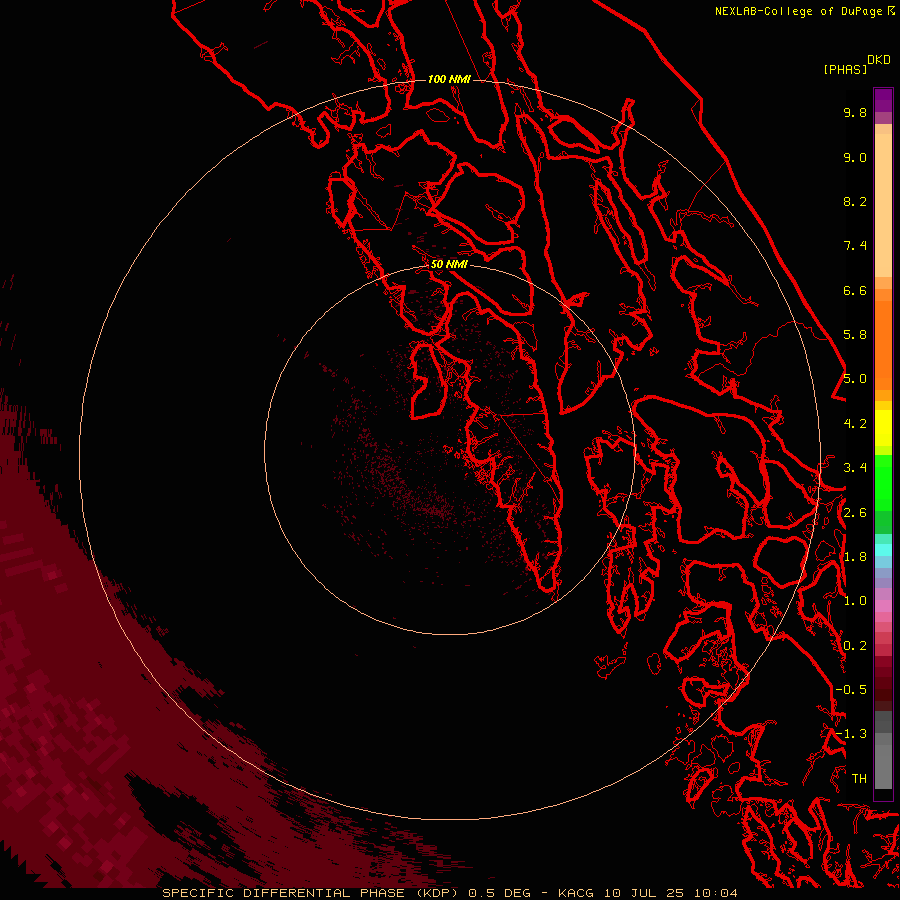This screenshot has height=900, width=900.
Task: Click the 9.8 value on the color scale
Action: pyautogui.click(x=855, y=112)
